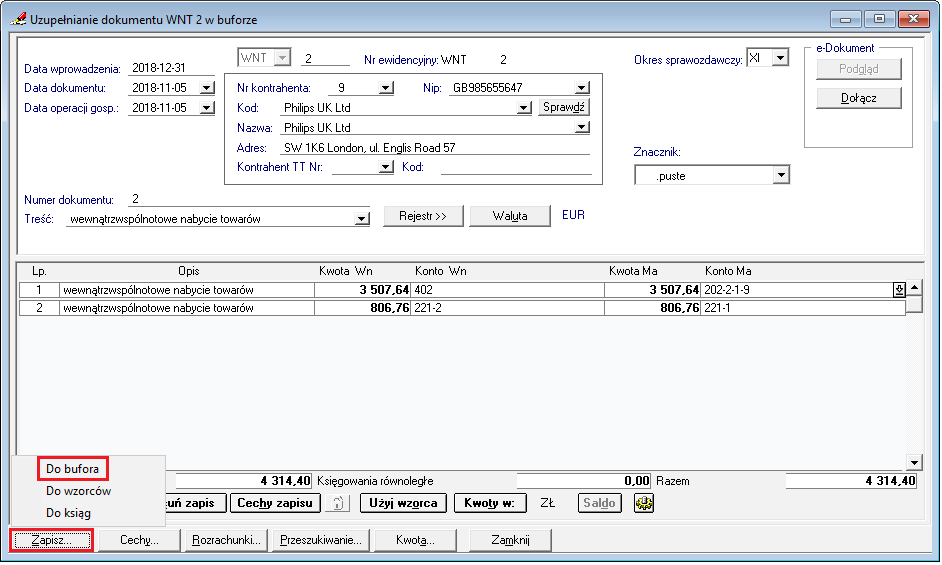Select Konto Ma cell 202-2-1-9
The image size is (942, 565).
coord(797,290)
